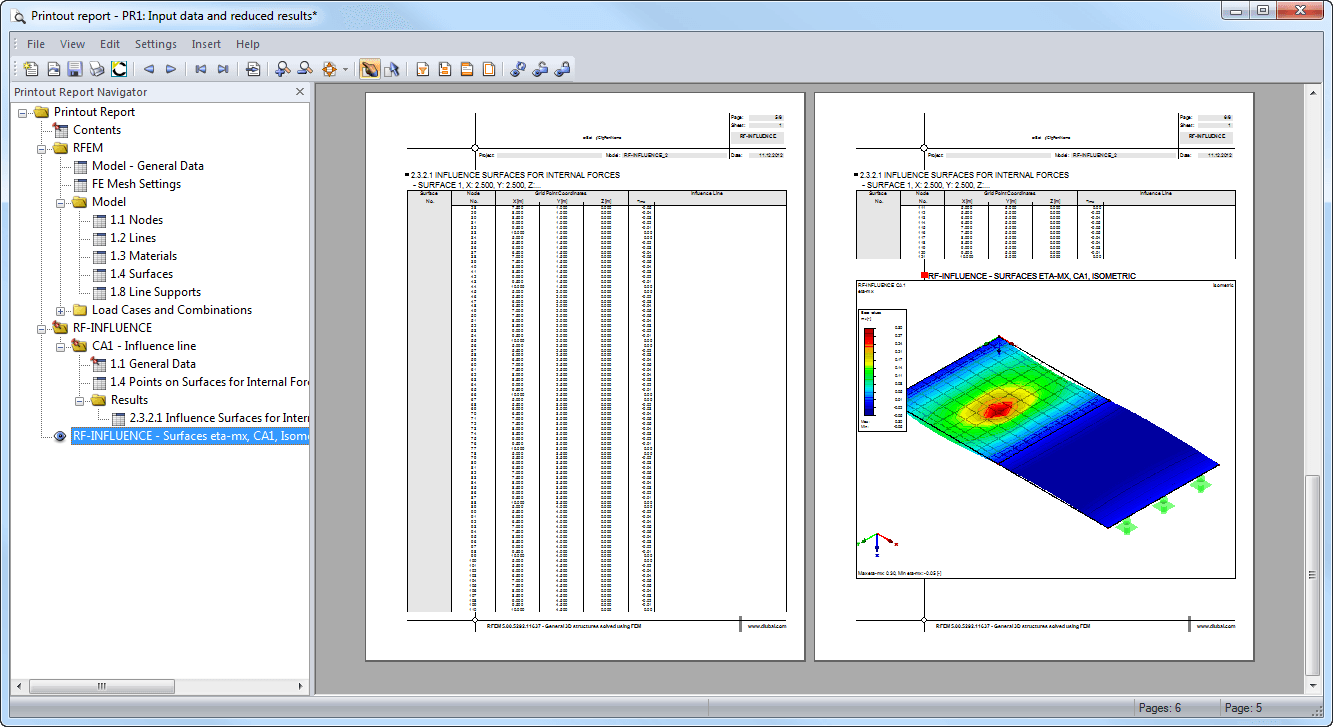
Task: Open the page view dropdown arrow
Action: [x=345, y=69]
